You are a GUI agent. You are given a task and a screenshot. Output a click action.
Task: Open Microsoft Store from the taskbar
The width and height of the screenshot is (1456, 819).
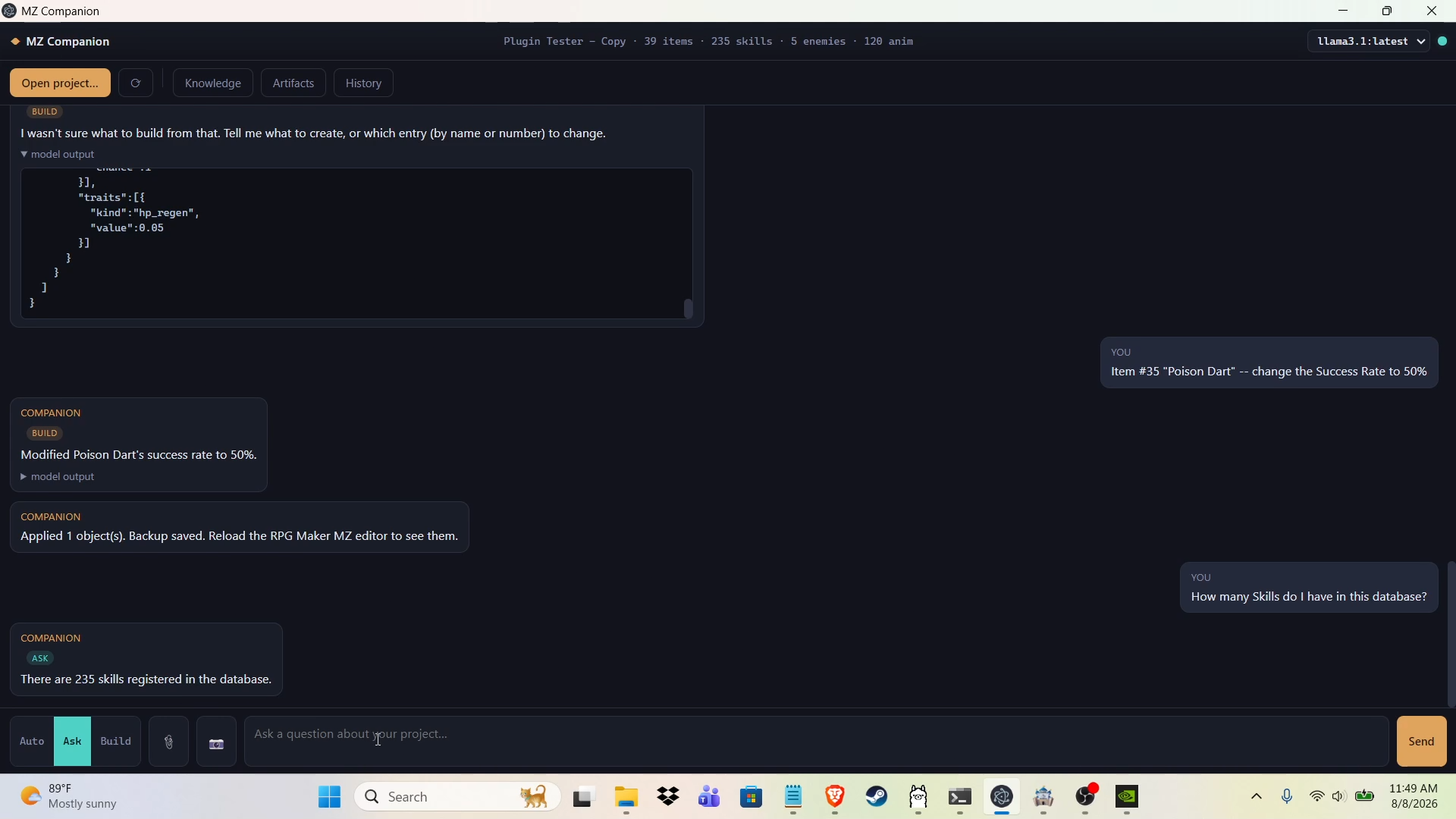[x=752, y=797]
